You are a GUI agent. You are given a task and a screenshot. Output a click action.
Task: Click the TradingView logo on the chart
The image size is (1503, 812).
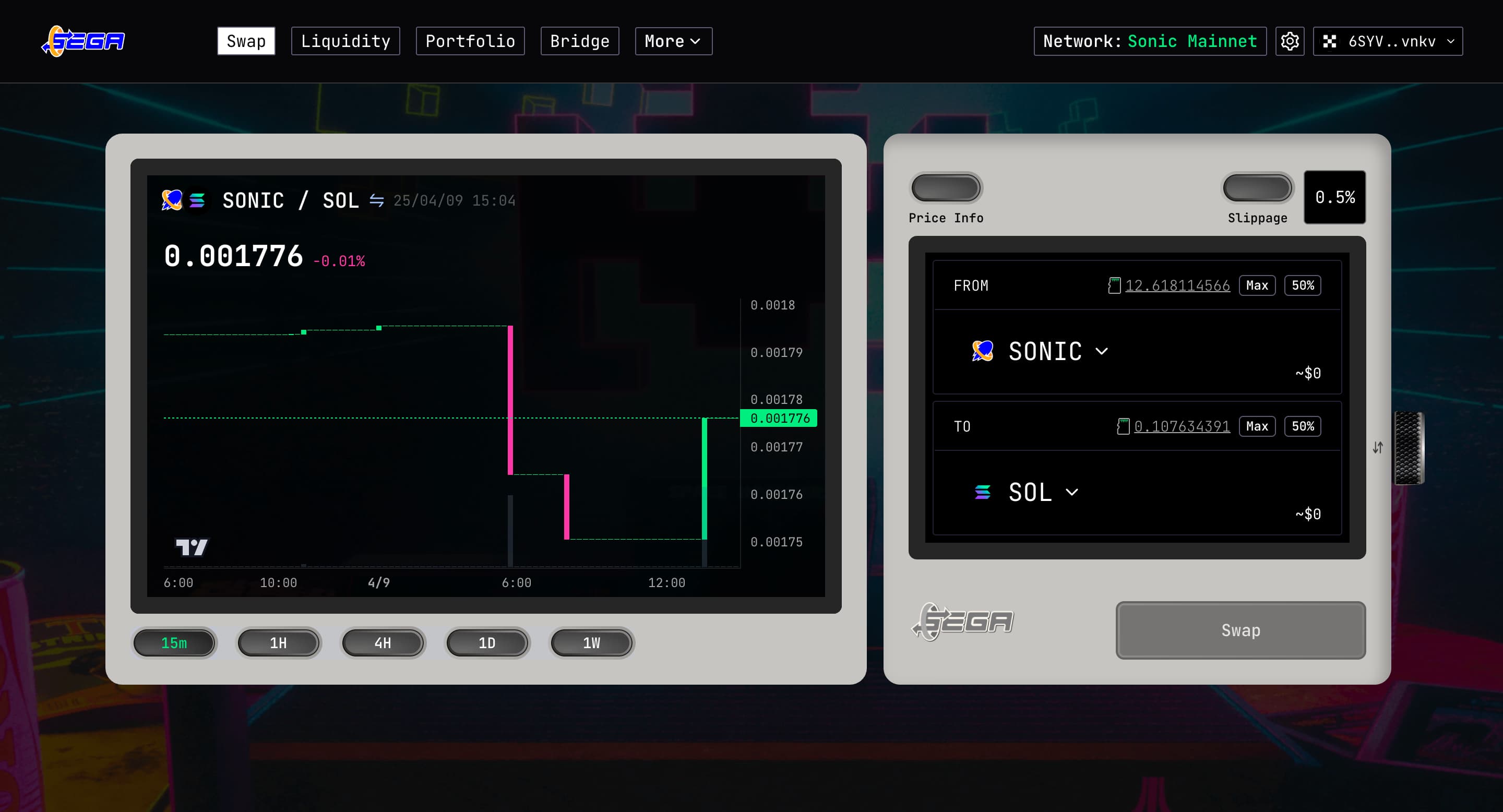(192, 546)
